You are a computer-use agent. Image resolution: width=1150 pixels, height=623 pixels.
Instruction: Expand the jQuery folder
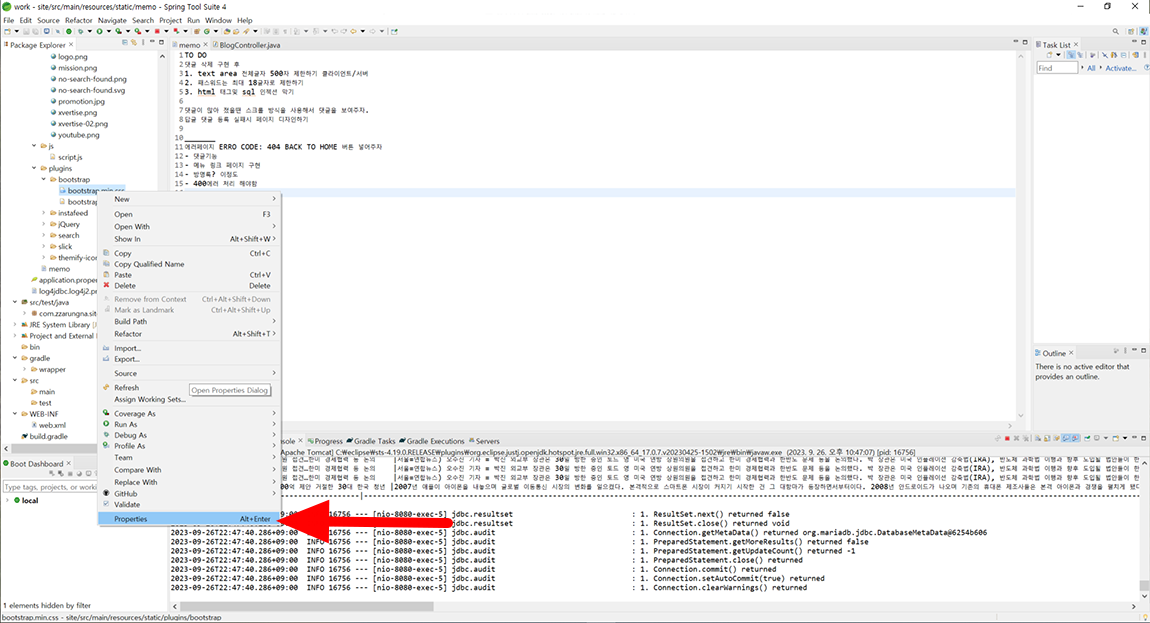[44, 224]
